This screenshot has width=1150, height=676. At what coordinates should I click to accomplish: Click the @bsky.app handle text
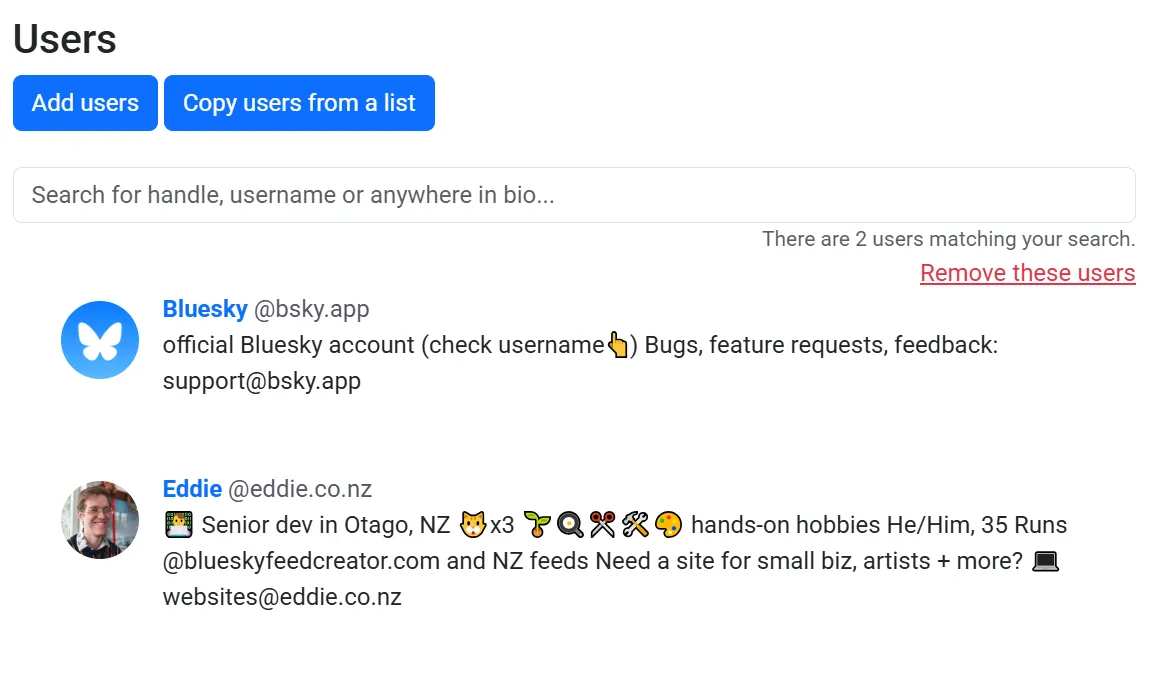click(x=312, y=309)
